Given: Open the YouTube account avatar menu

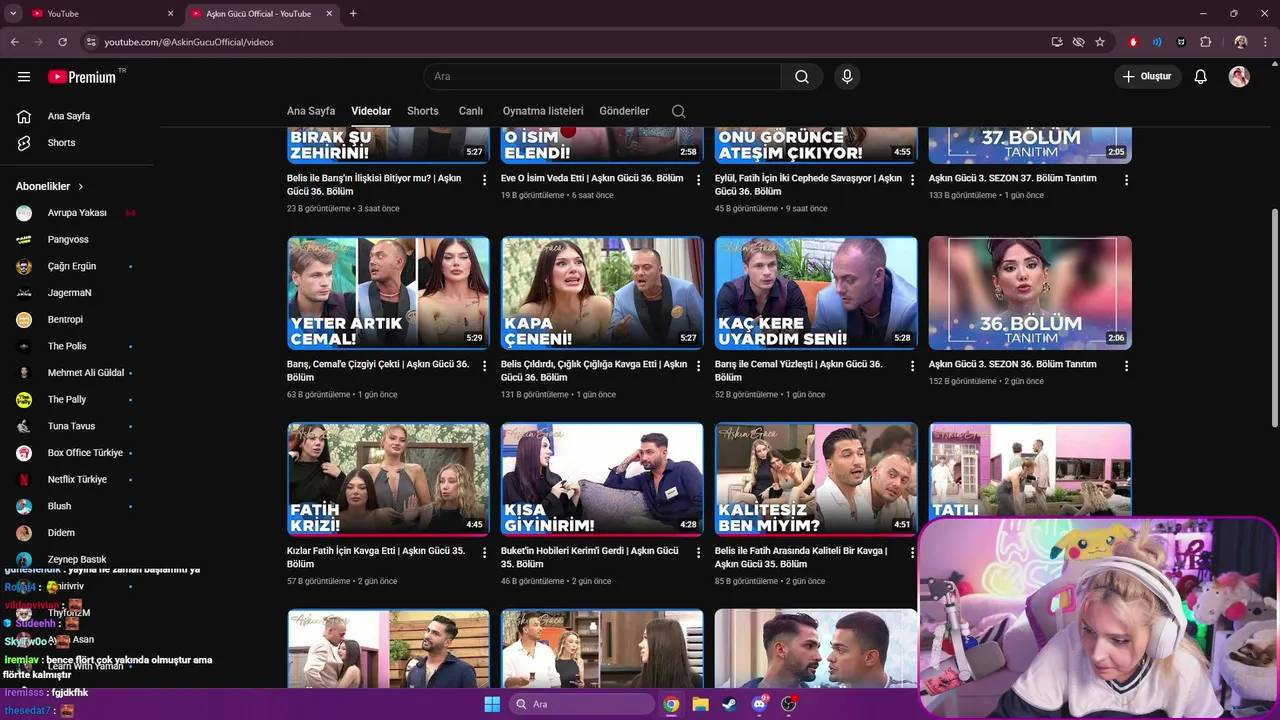Looking at the screenshot, I should [x=1239, y=77].
